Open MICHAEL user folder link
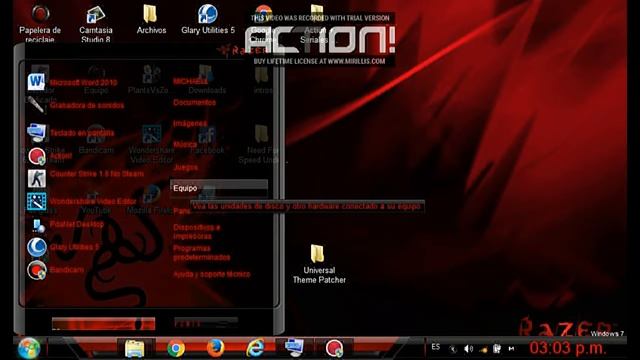The height and width of the screenshot is (360, 640). click(190, 81)
